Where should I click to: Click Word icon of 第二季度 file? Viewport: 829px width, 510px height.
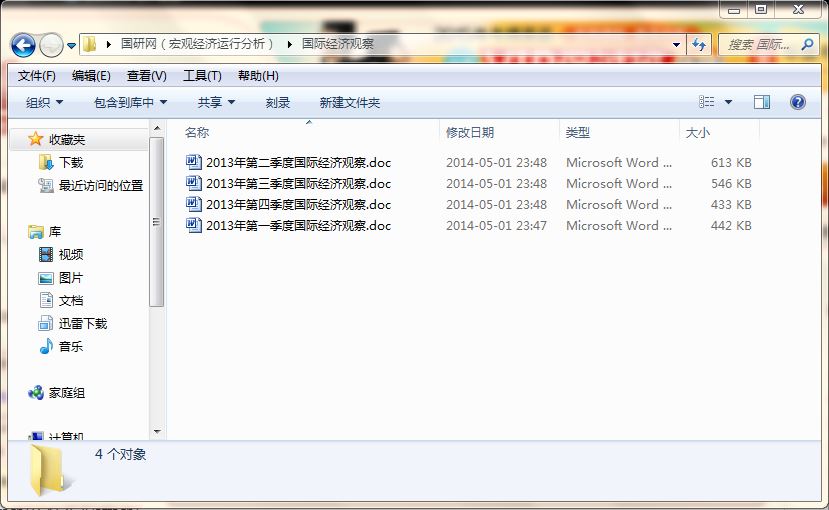[x=194, y=162]
